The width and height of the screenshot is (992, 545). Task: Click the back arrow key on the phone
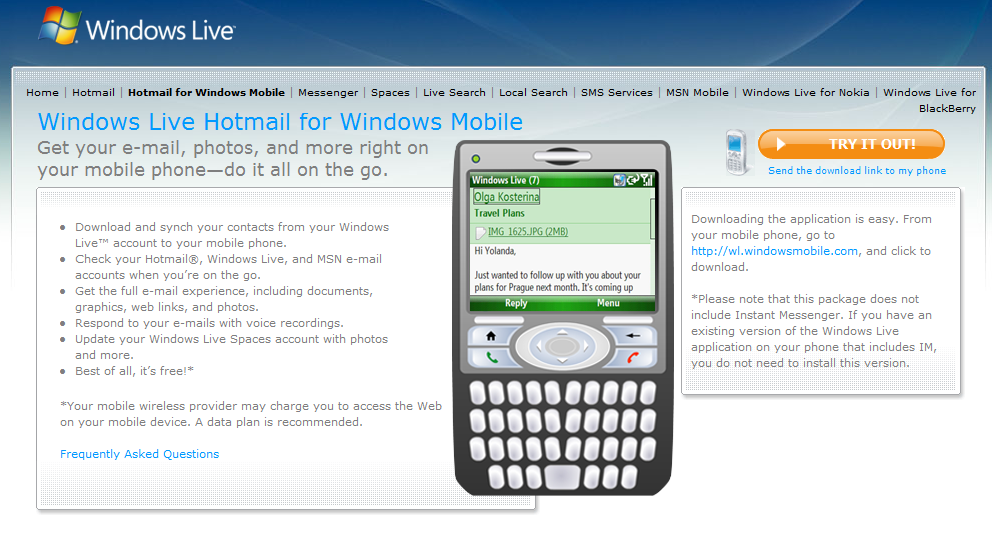click(633, 335)
